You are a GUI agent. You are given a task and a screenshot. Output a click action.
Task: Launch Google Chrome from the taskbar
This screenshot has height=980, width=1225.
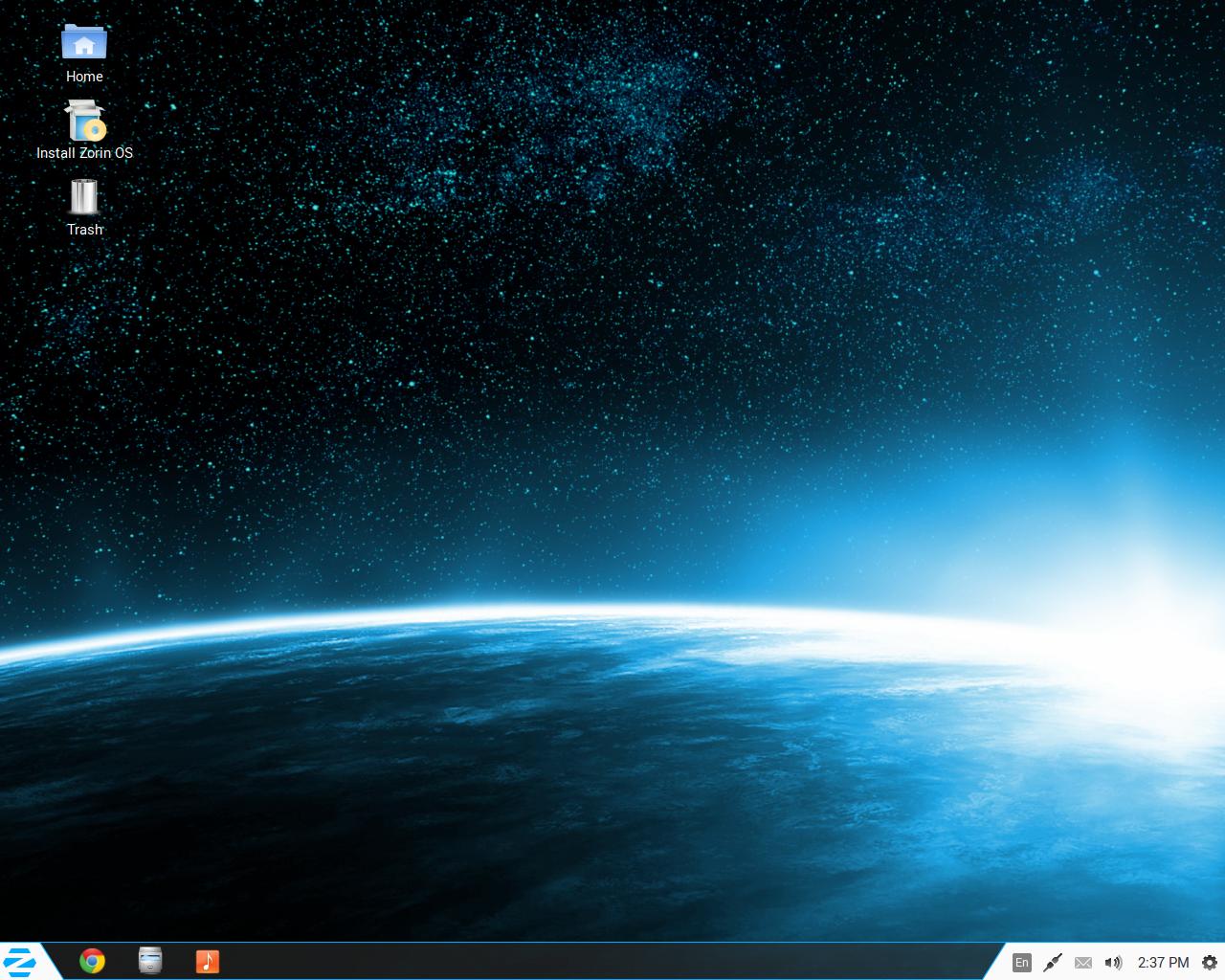click(x=93, y=961)
